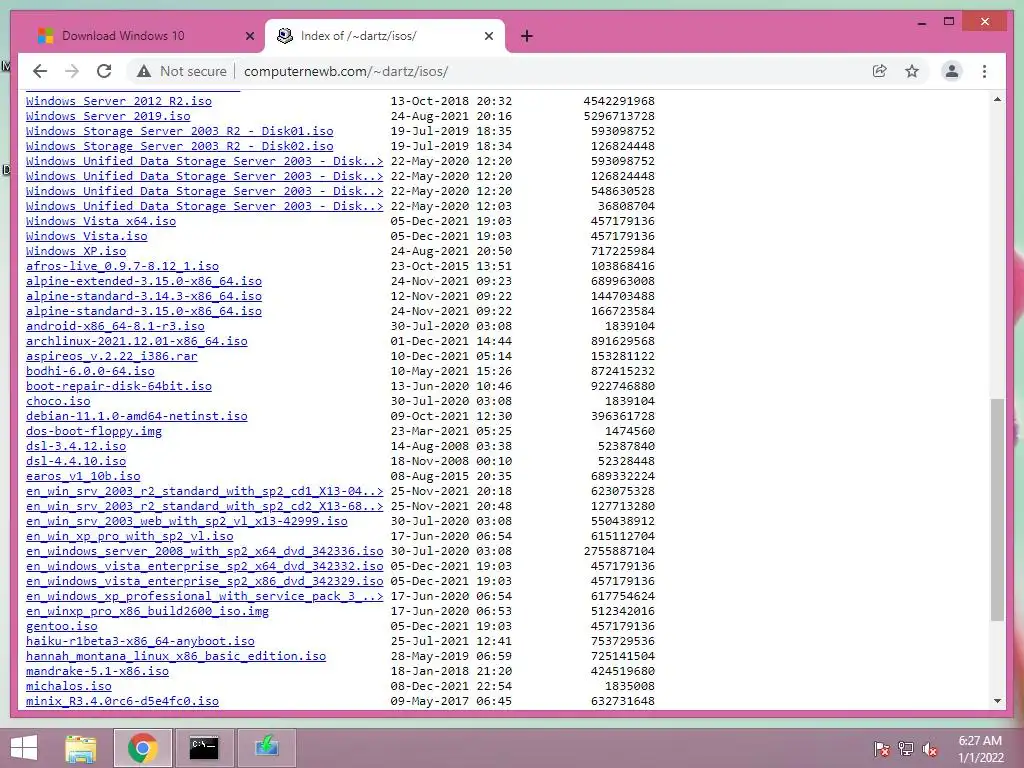Bookmark this page with the star icon

coord(912,71)
